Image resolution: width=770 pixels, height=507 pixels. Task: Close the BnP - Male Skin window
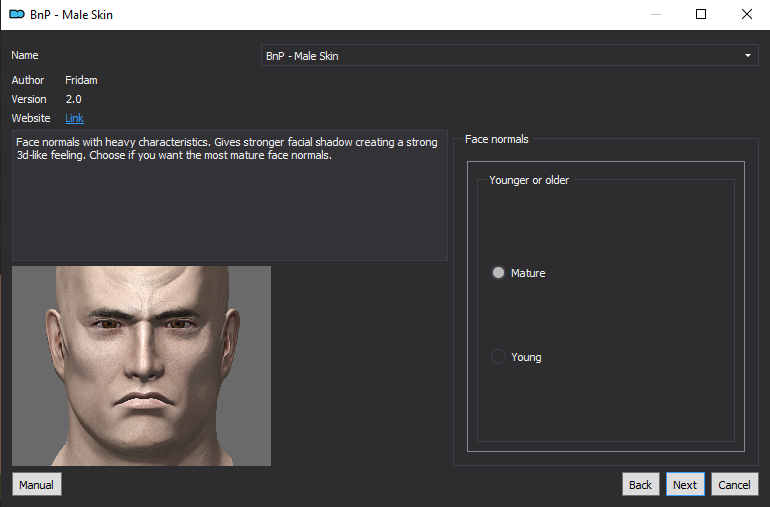(x=746, y=14)
